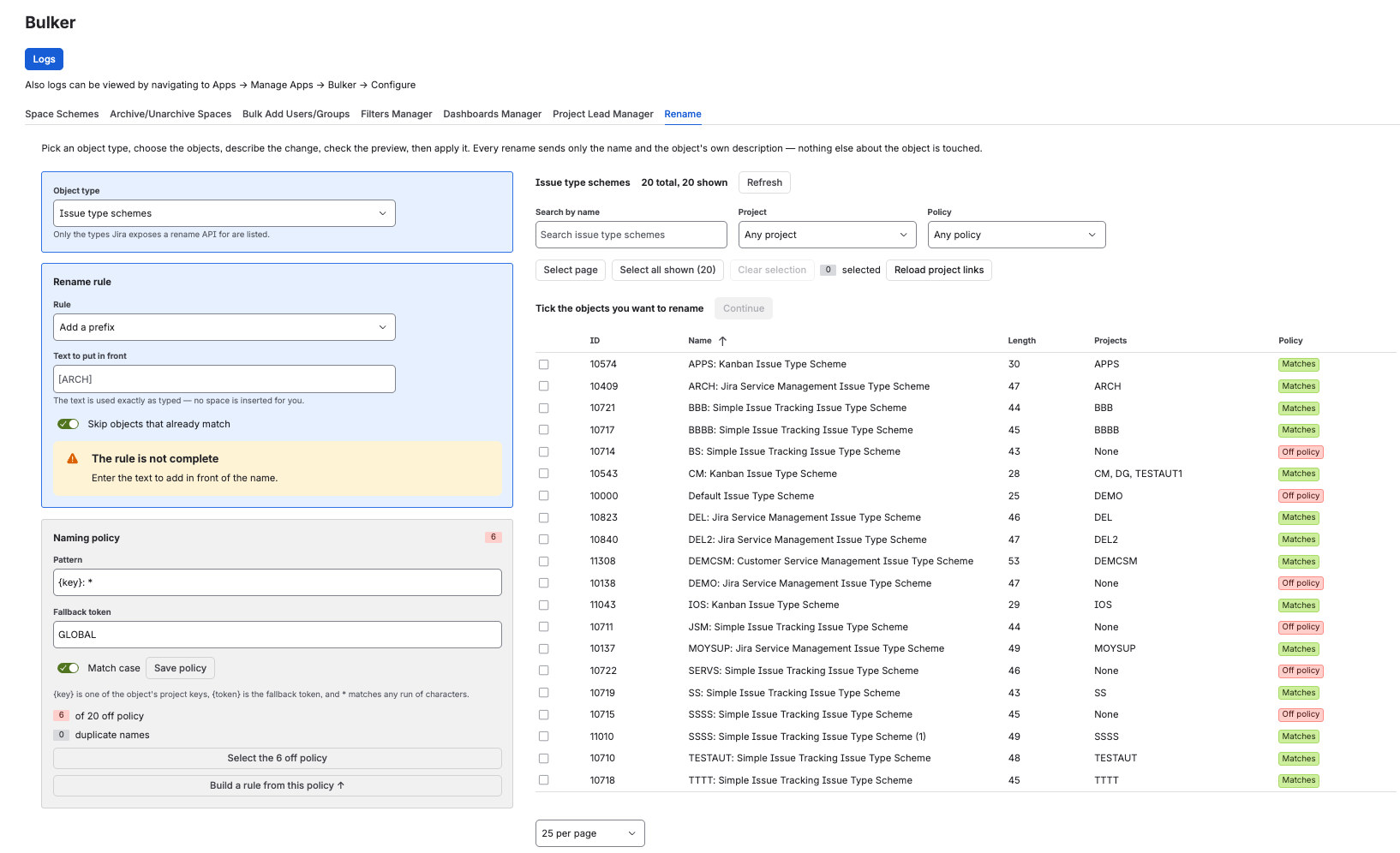Image resolution: width=1400 pixels, height=853 pixels.
Task: Click the Clear selection button
Action: (x=772, y=270)
